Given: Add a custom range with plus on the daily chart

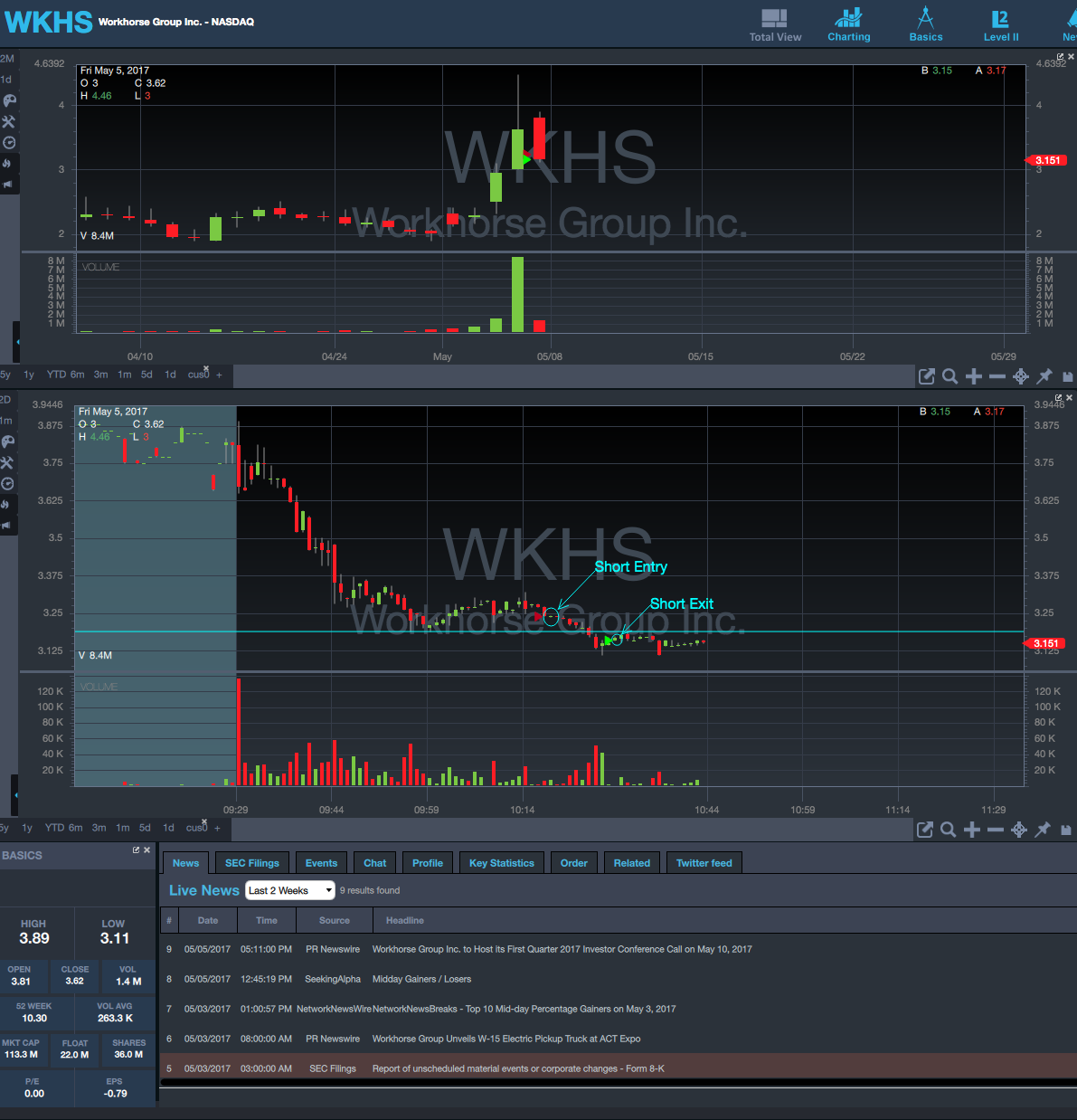Looking at the screenshot, I should point(219,375).
